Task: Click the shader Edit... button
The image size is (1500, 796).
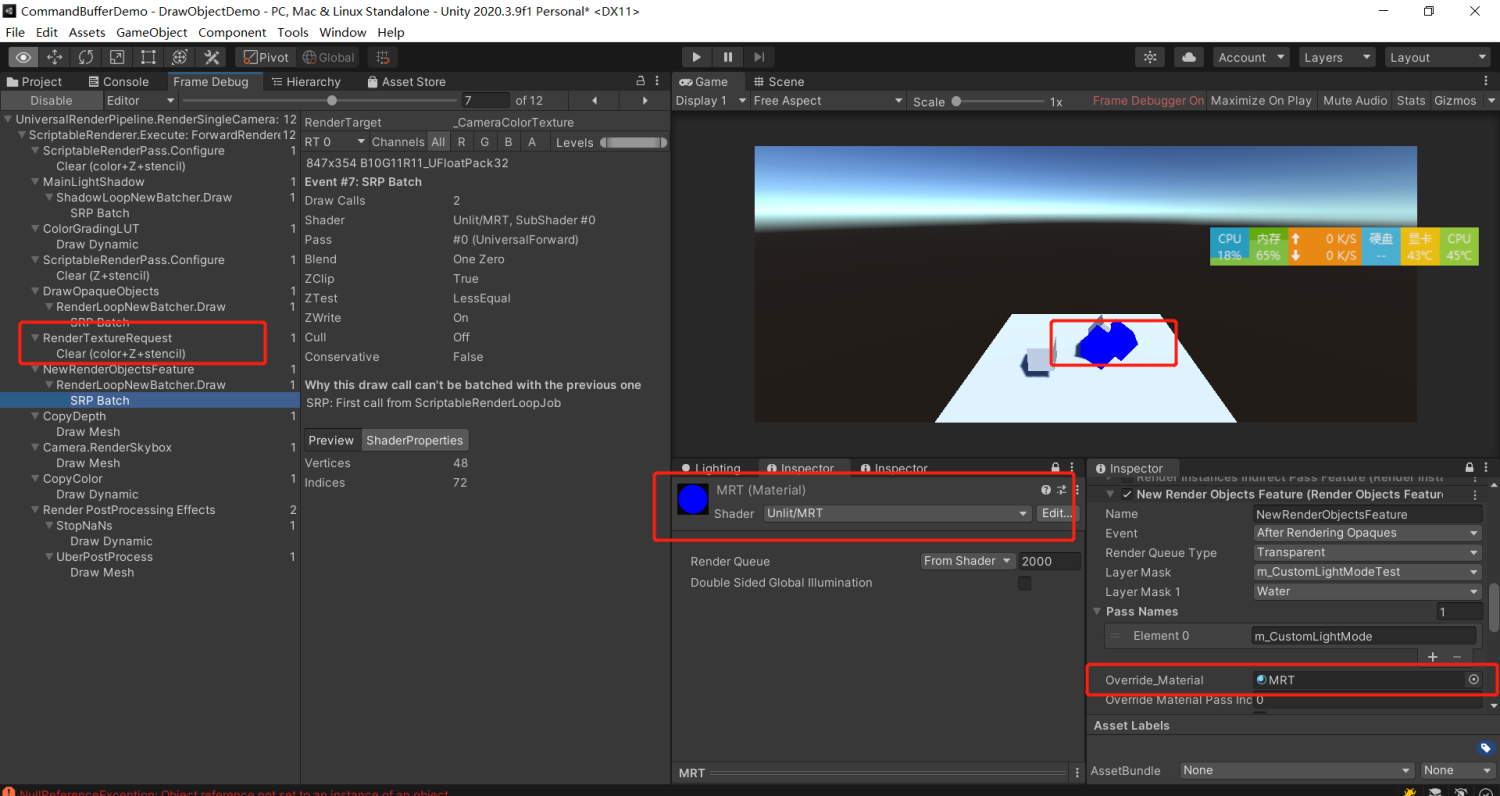Action: coord(1058,513)
